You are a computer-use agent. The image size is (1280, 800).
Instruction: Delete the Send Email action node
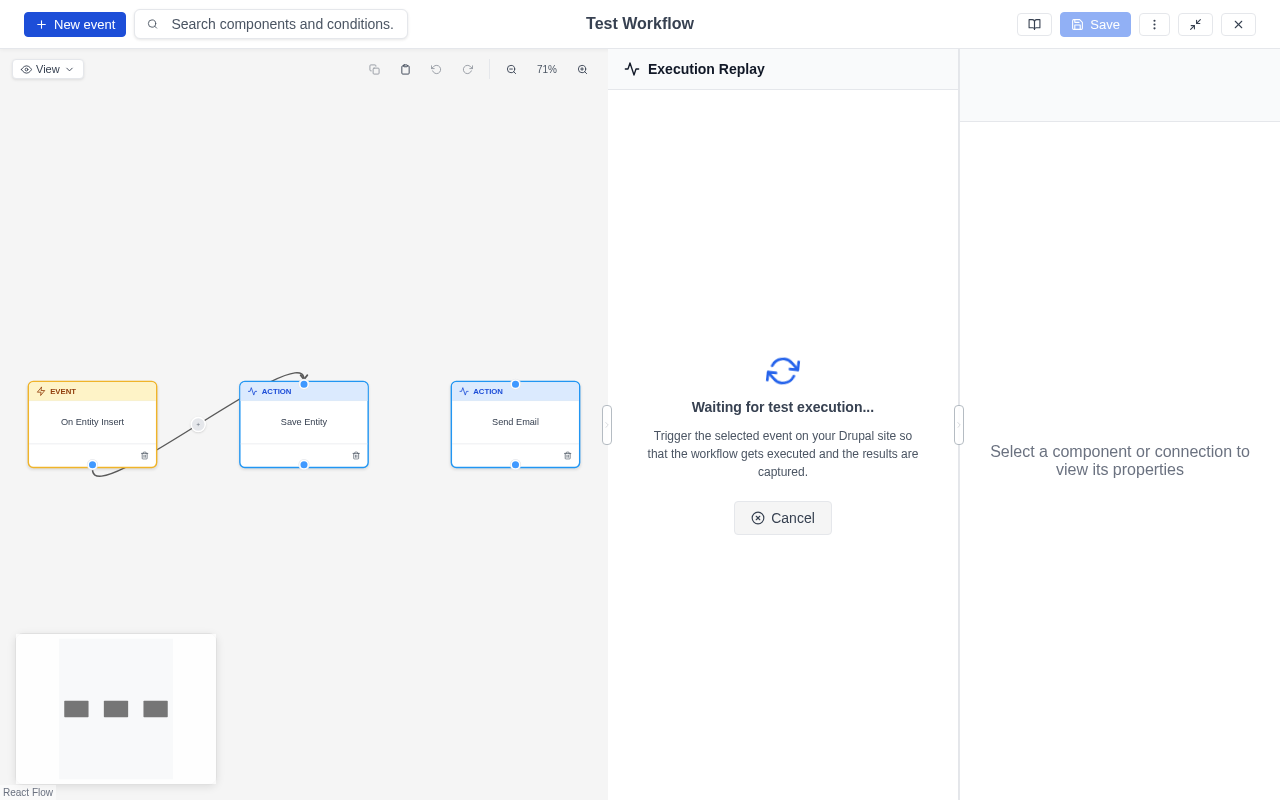(x=567, y=455)
